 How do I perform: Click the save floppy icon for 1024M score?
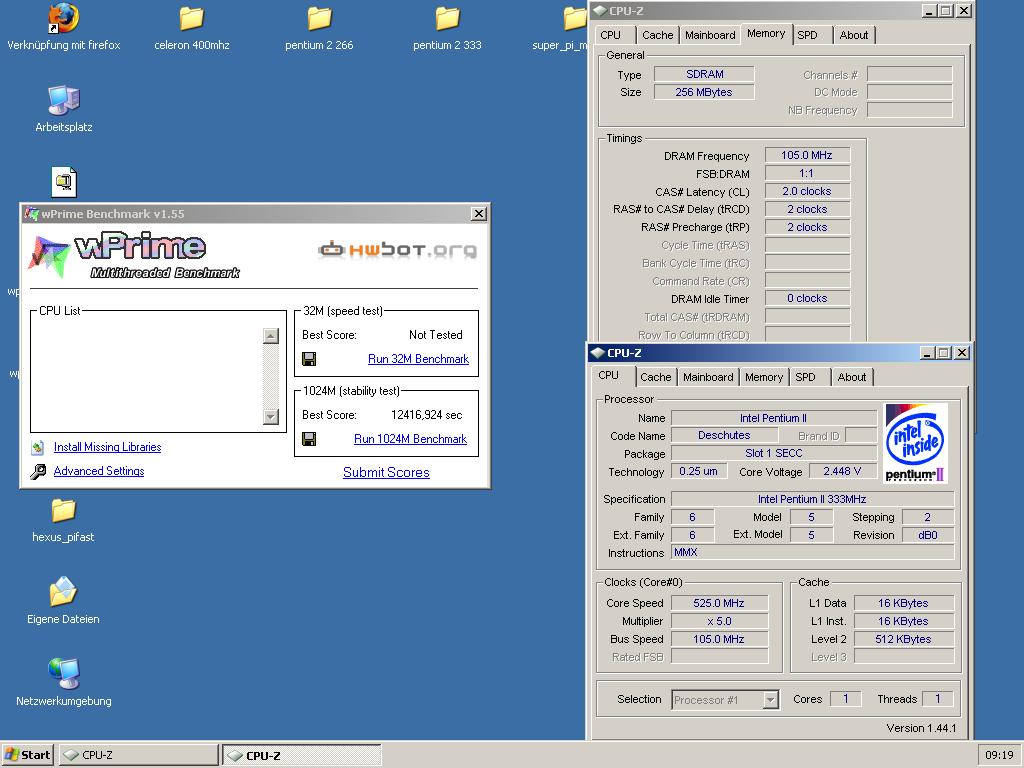tap(310, 439)
